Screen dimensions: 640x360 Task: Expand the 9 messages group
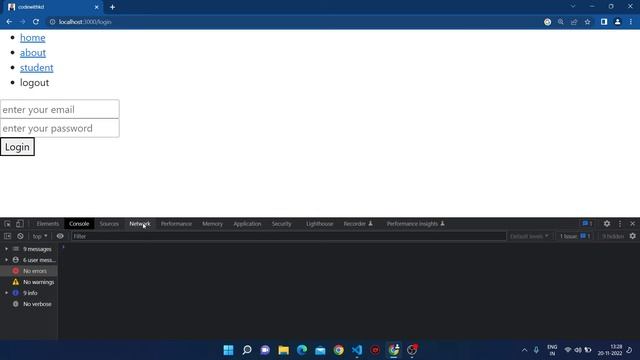tap(6, 249)
